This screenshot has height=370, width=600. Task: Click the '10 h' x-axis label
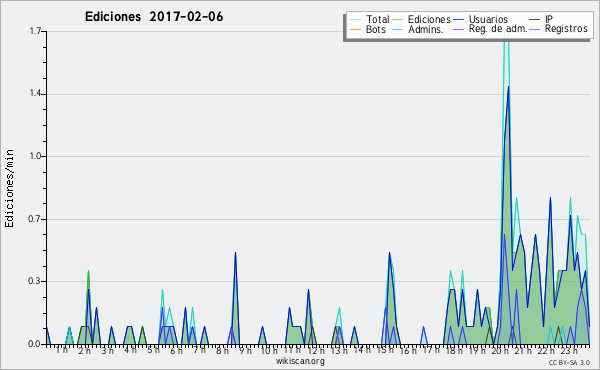(x=269, y=350)
